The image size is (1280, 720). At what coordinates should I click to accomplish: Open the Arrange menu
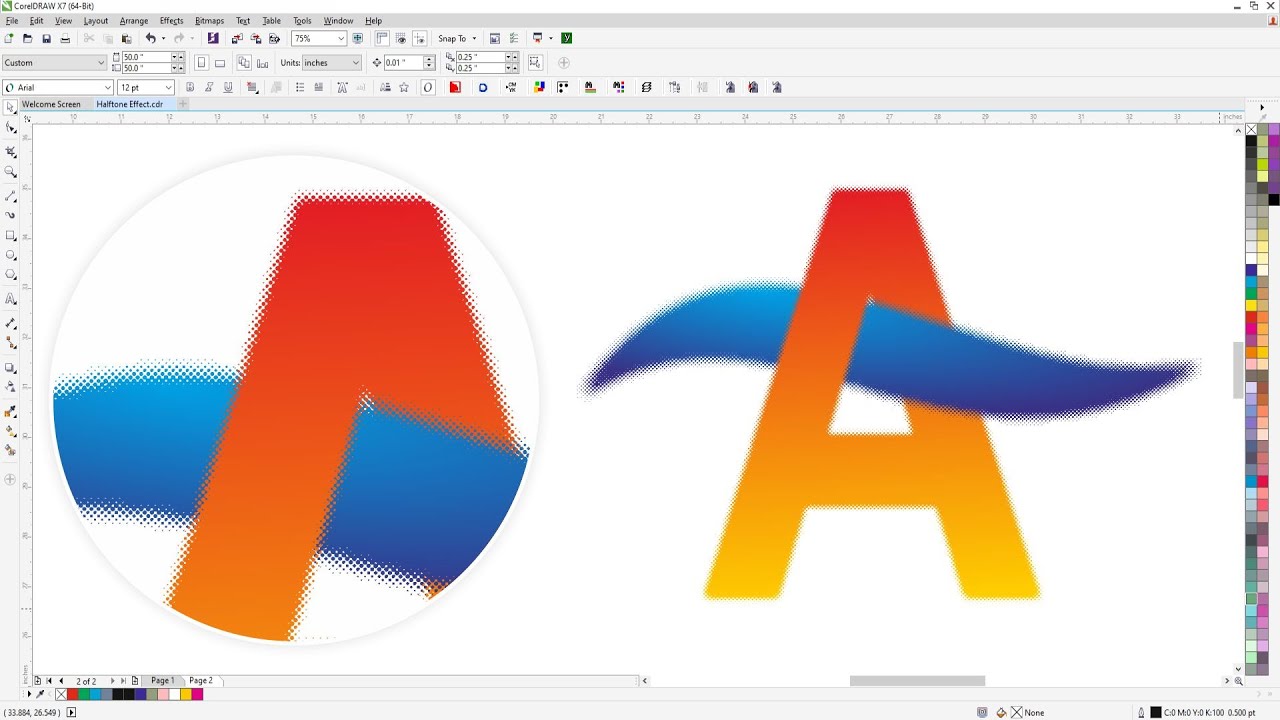click(x=133, y=20)
